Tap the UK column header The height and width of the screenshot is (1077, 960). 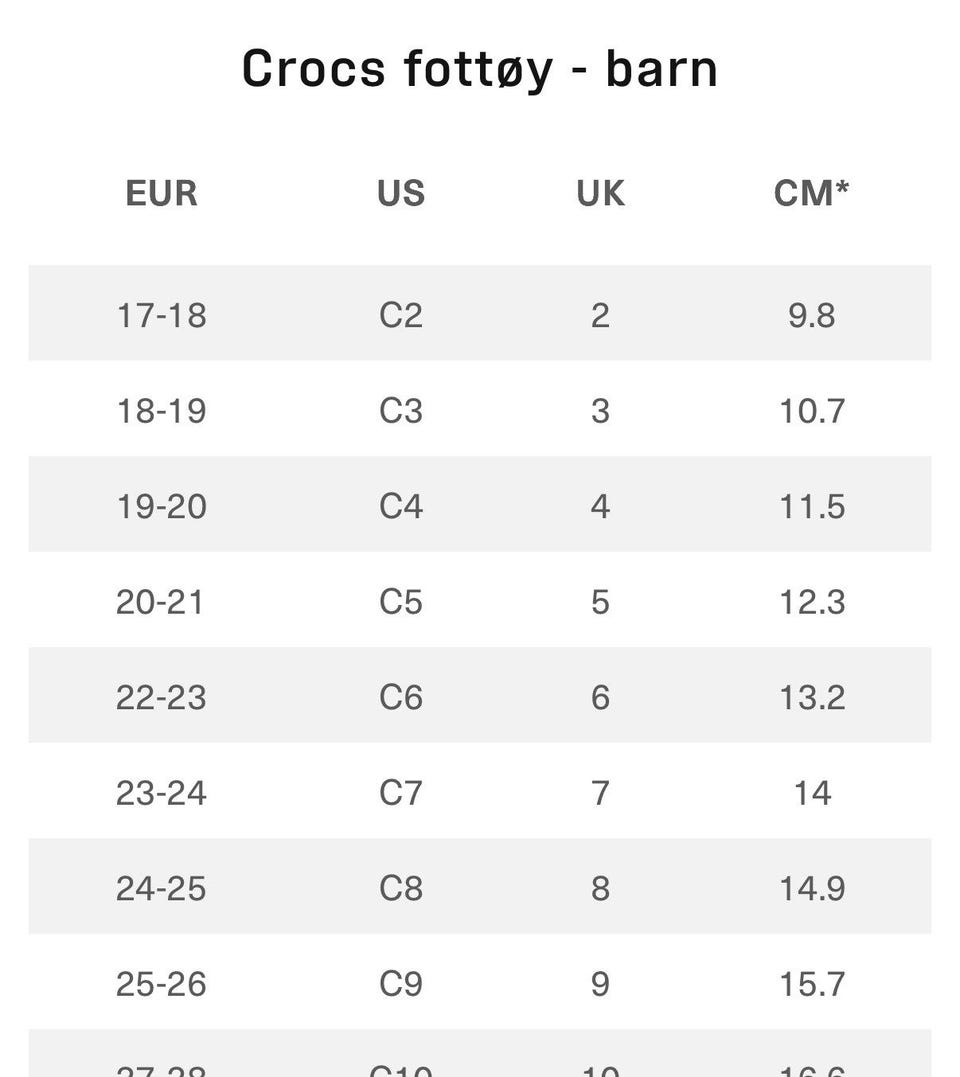point(600,193)
